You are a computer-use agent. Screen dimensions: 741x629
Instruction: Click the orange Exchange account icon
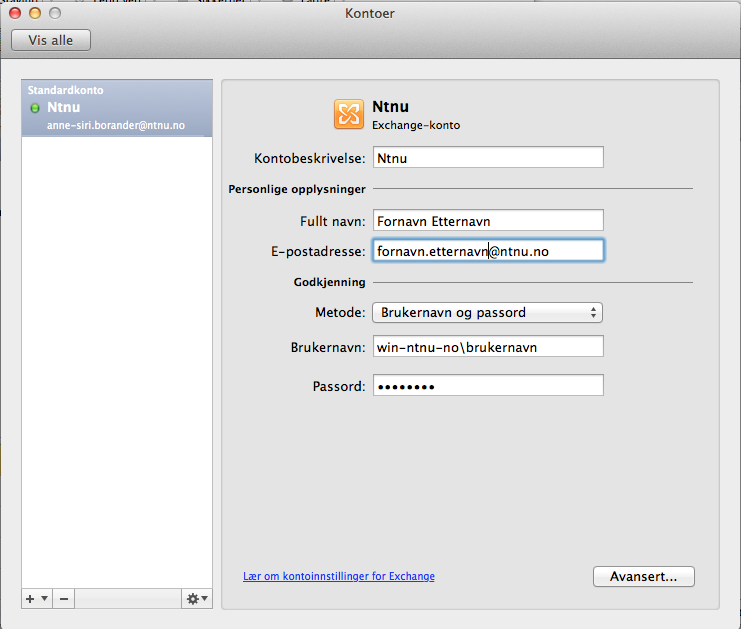349,114
